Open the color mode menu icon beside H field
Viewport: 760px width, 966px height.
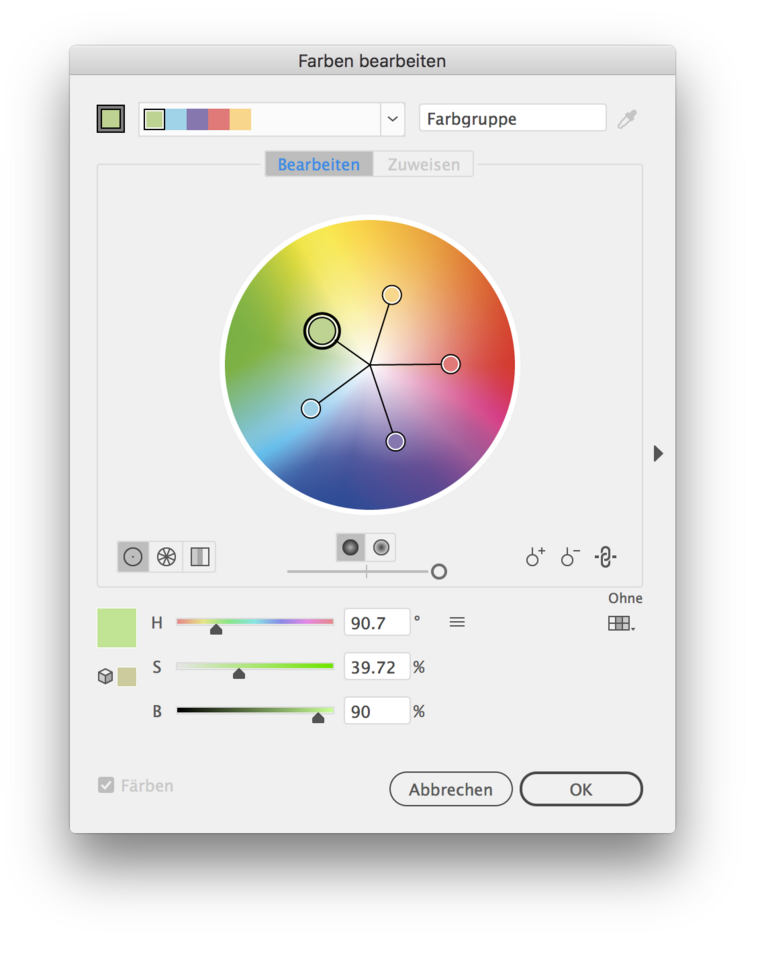[x=457, y=622]
